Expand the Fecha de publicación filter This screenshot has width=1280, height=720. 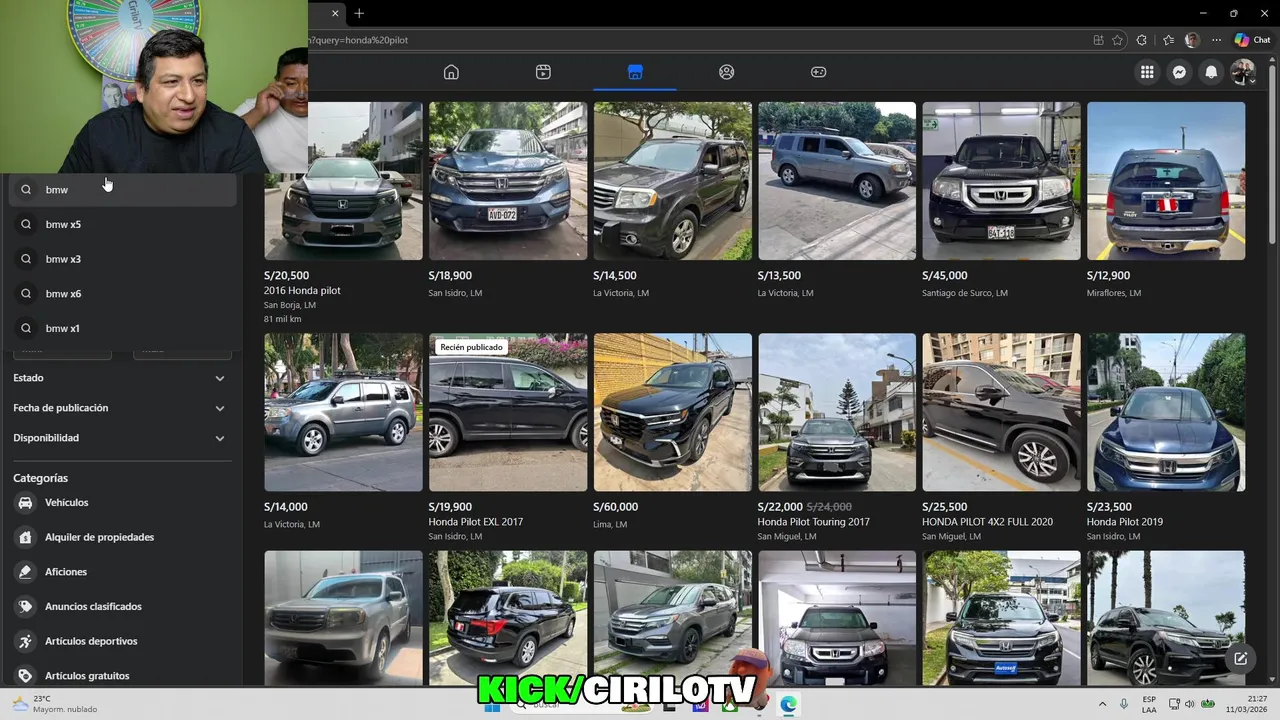coord(120,408)
